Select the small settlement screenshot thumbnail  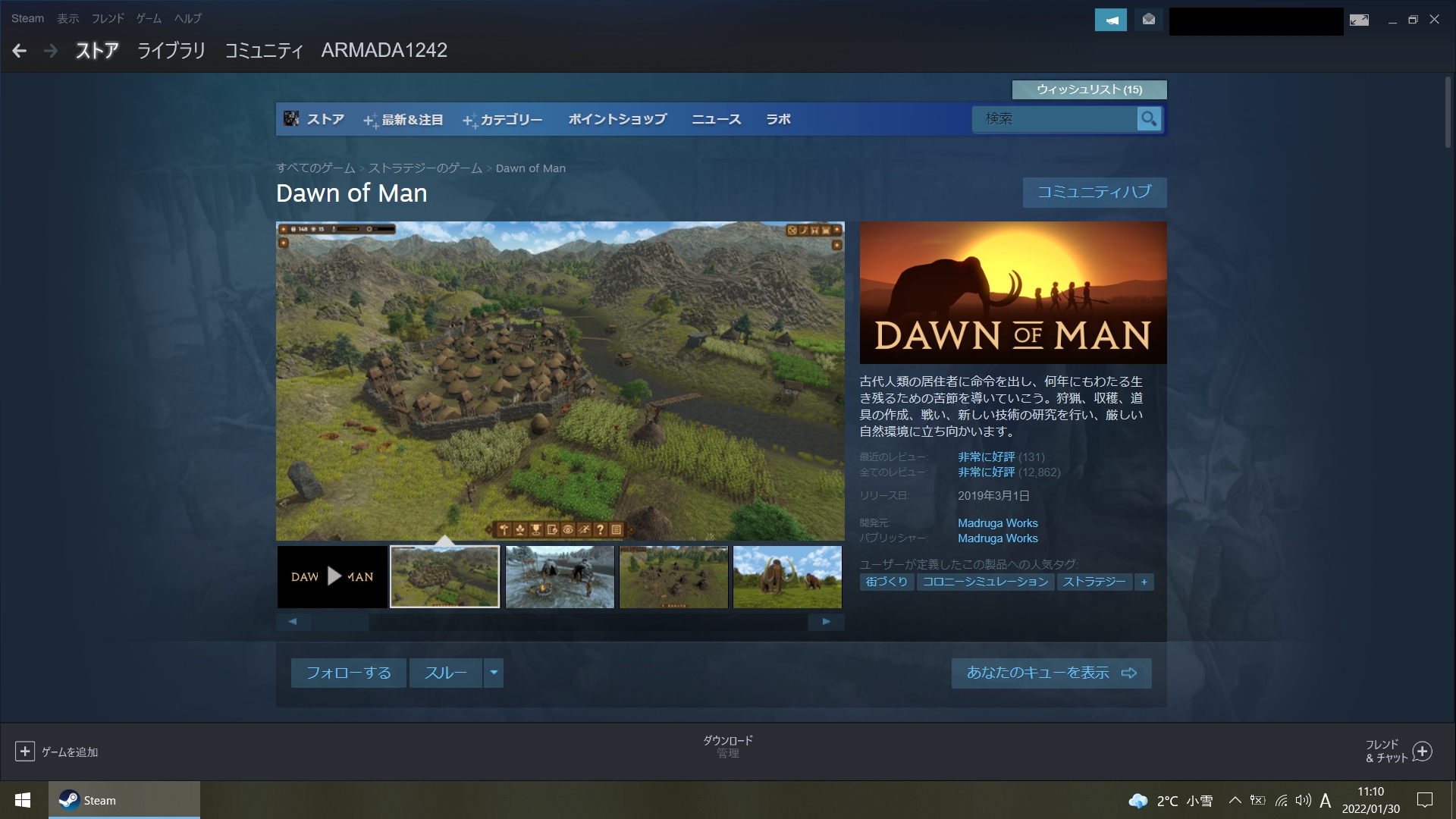673,576
